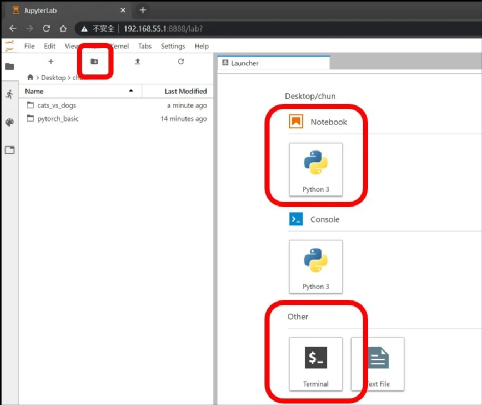Open the Commands palette sidebar icon
The height and width of the screenshot is (405, 482).
10,122
